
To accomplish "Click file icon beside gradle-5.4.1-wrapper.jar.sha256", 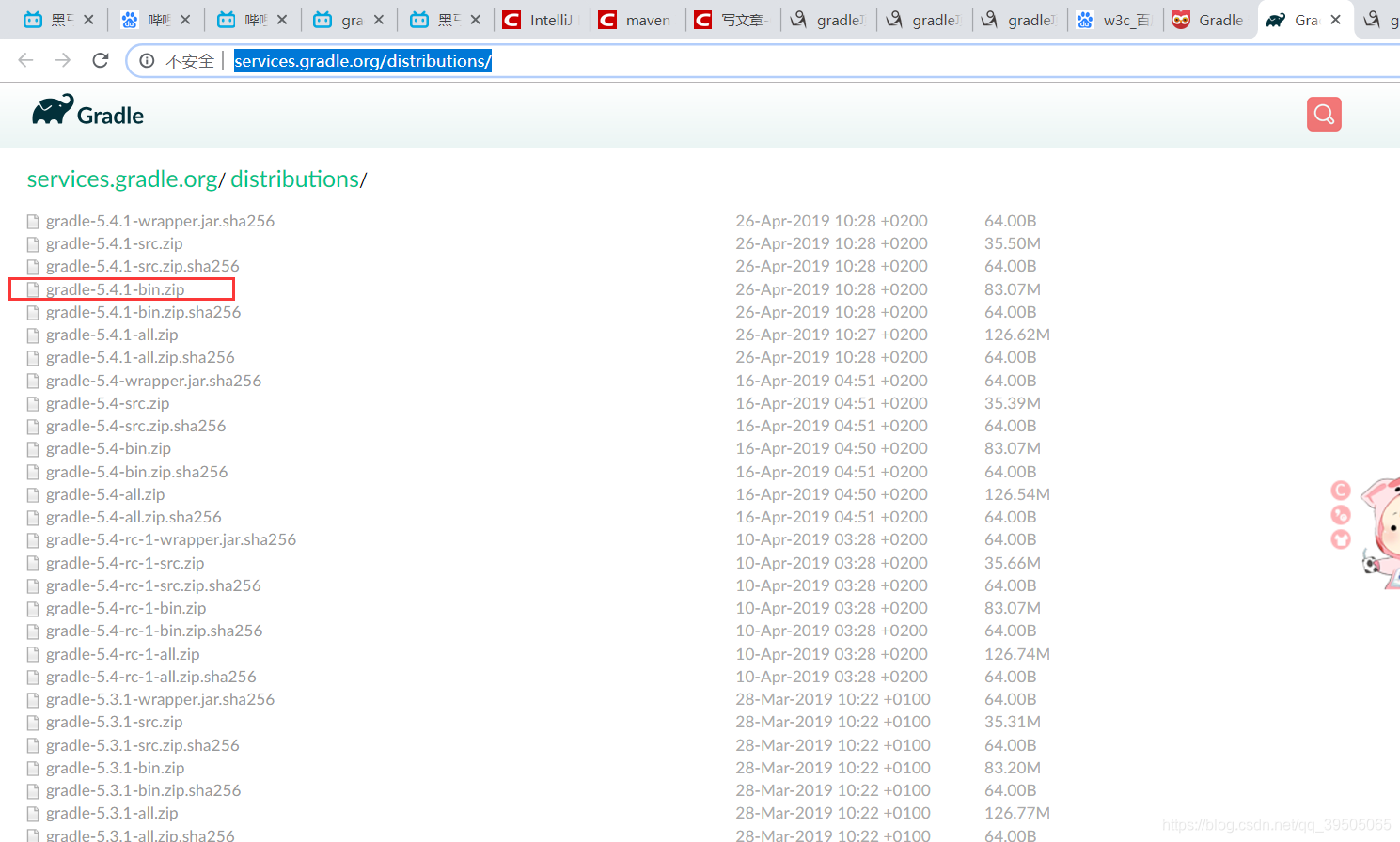I will [x=33, y=222].
